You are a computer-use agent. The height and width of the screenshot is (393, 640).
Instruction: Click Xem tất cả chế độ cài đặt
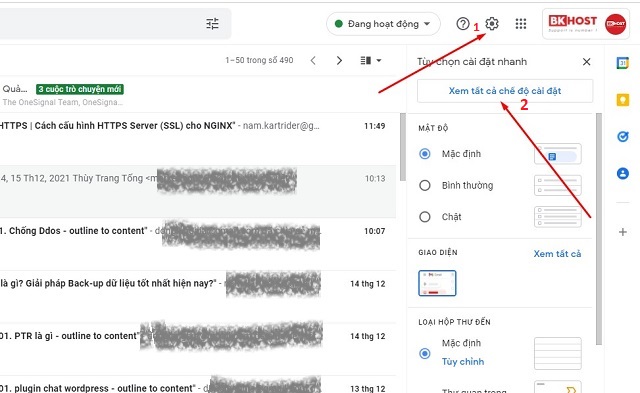[x=505, y=91]
